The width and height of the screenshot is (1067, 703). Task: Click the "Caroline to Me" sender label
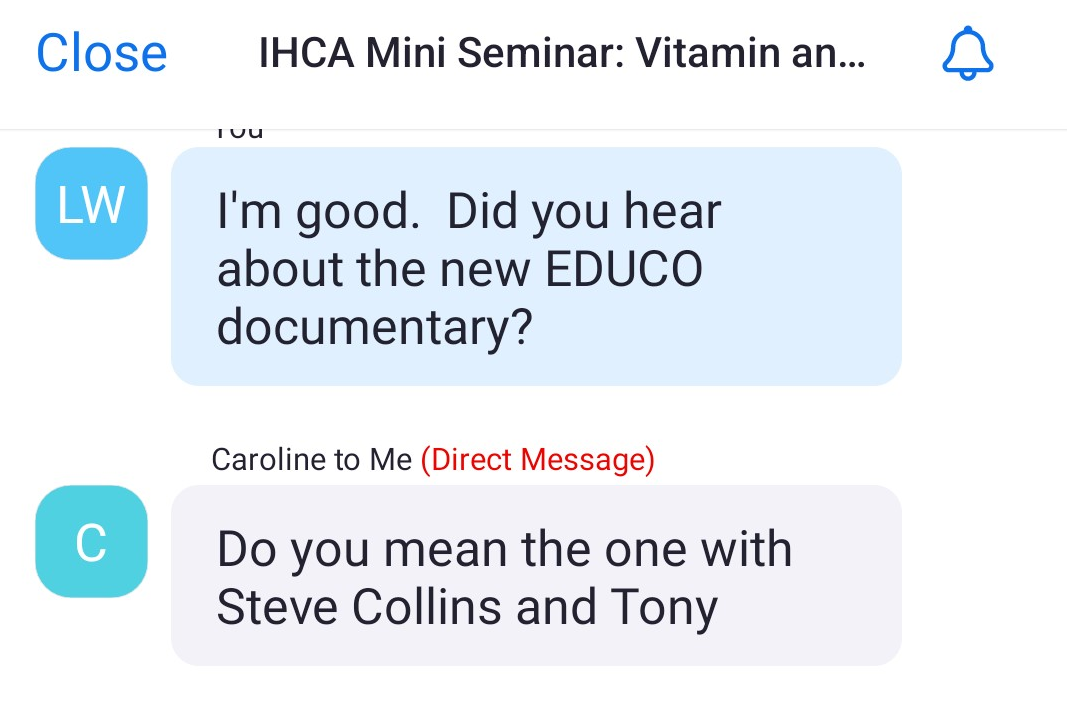click(311, 460)
